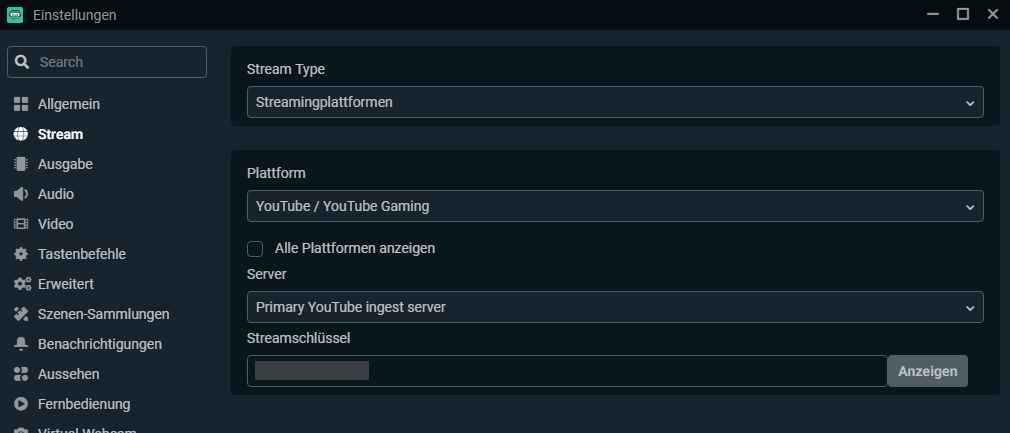Click the Benachrichtigungen bell icon

click(x=21, y=344)
